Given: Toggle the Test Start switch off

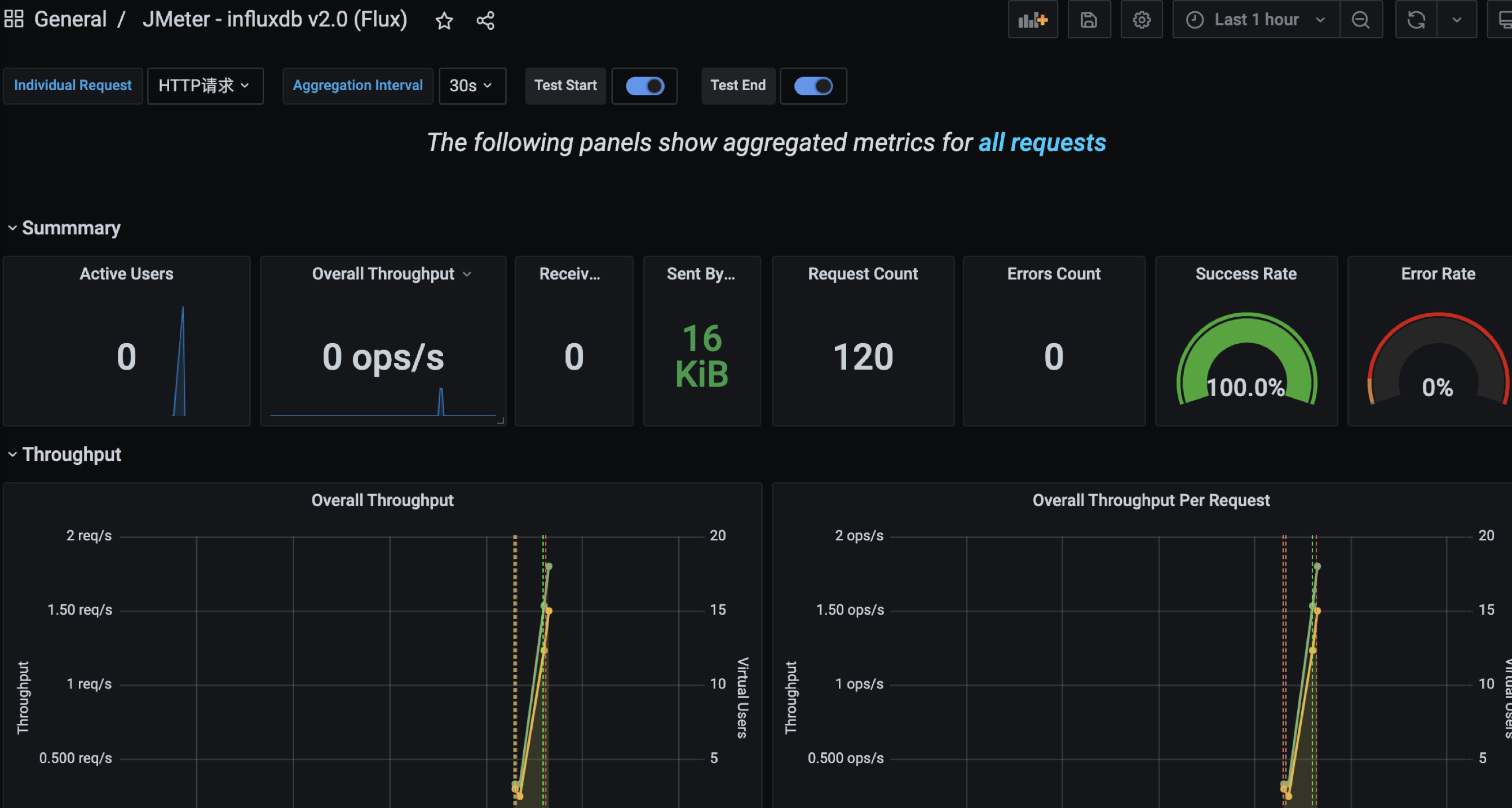Looking at the screenshot, I should click(x=644, y=86).
